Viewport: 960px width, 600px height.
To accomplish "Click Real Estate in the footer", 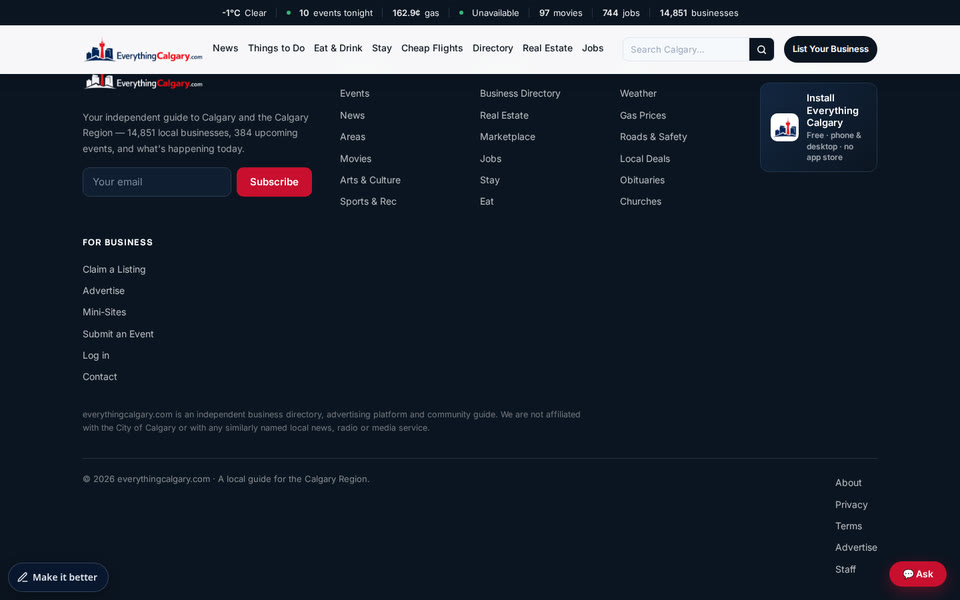I will click(x=504, y=115).
